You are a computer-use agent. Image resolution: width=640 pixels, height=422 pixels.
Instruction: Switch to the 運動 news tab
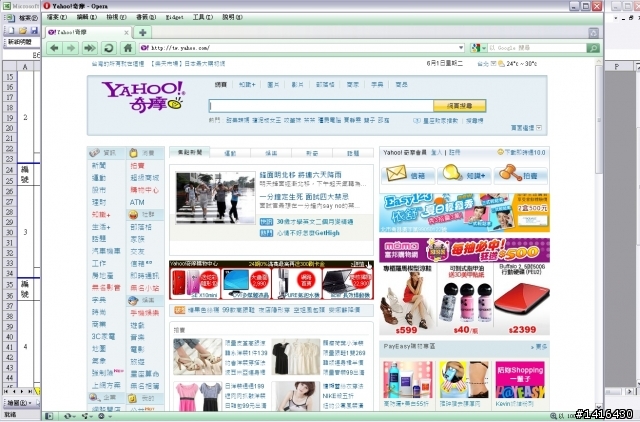230,153
